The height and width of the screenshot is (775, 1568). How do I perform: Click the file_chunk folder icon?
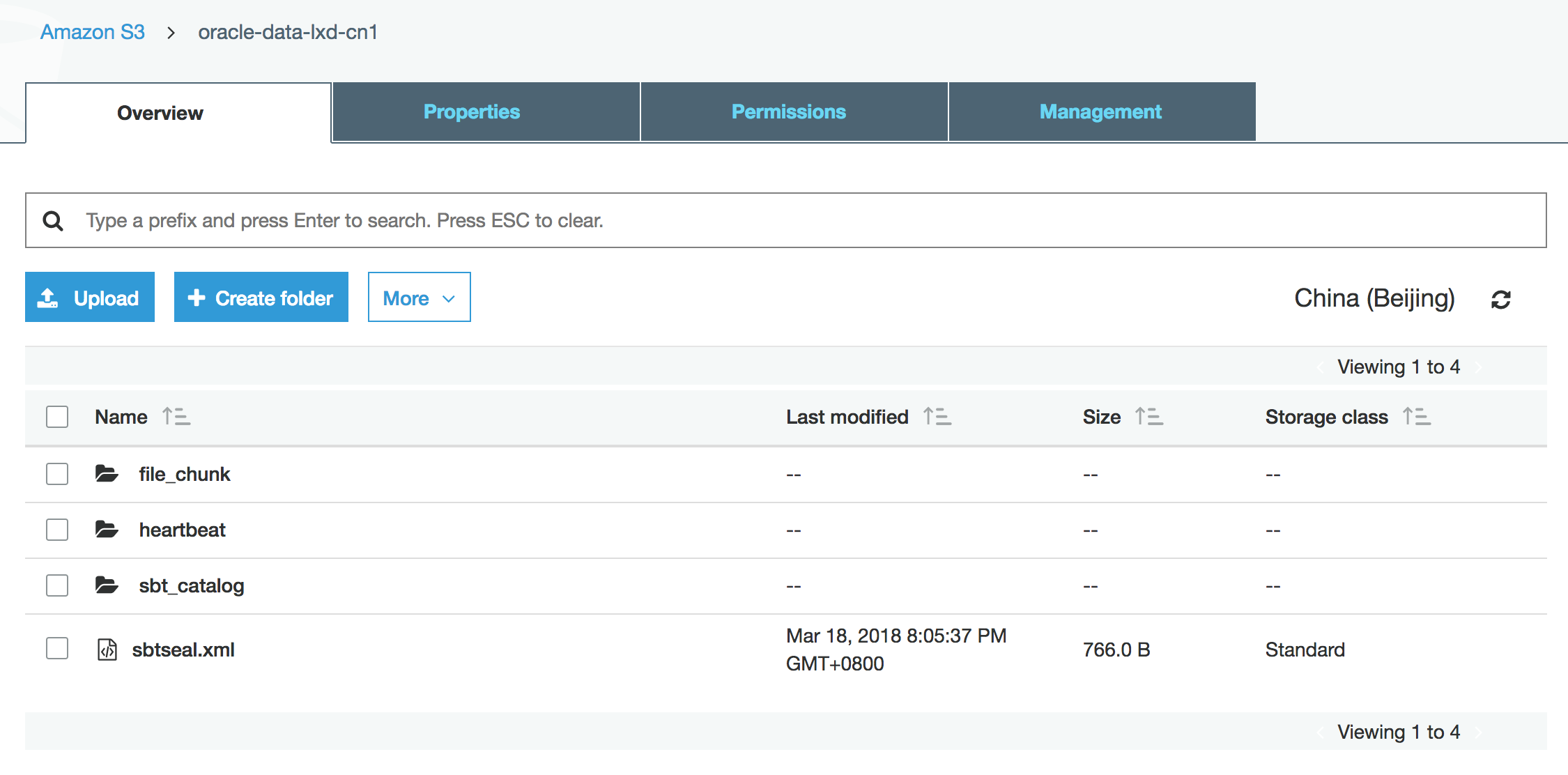(107, 474)
